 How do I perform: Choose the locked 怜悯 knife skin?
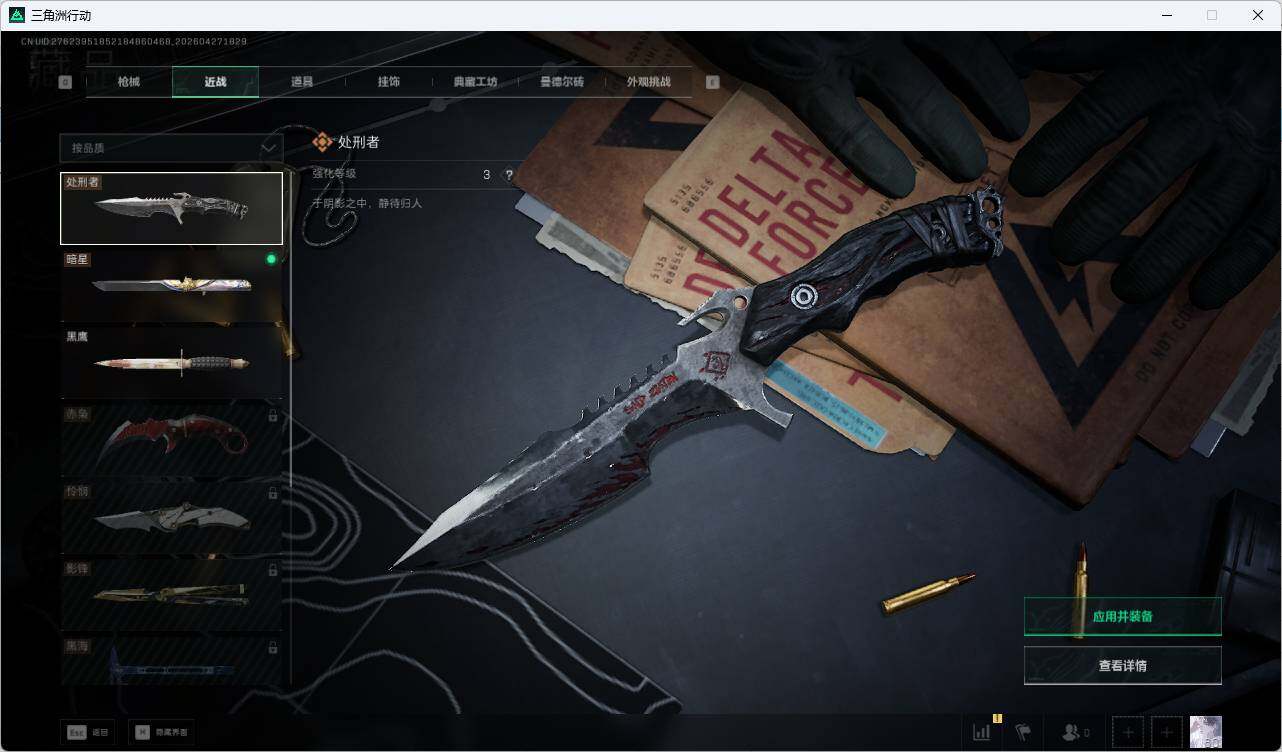(x=171, y=516)
